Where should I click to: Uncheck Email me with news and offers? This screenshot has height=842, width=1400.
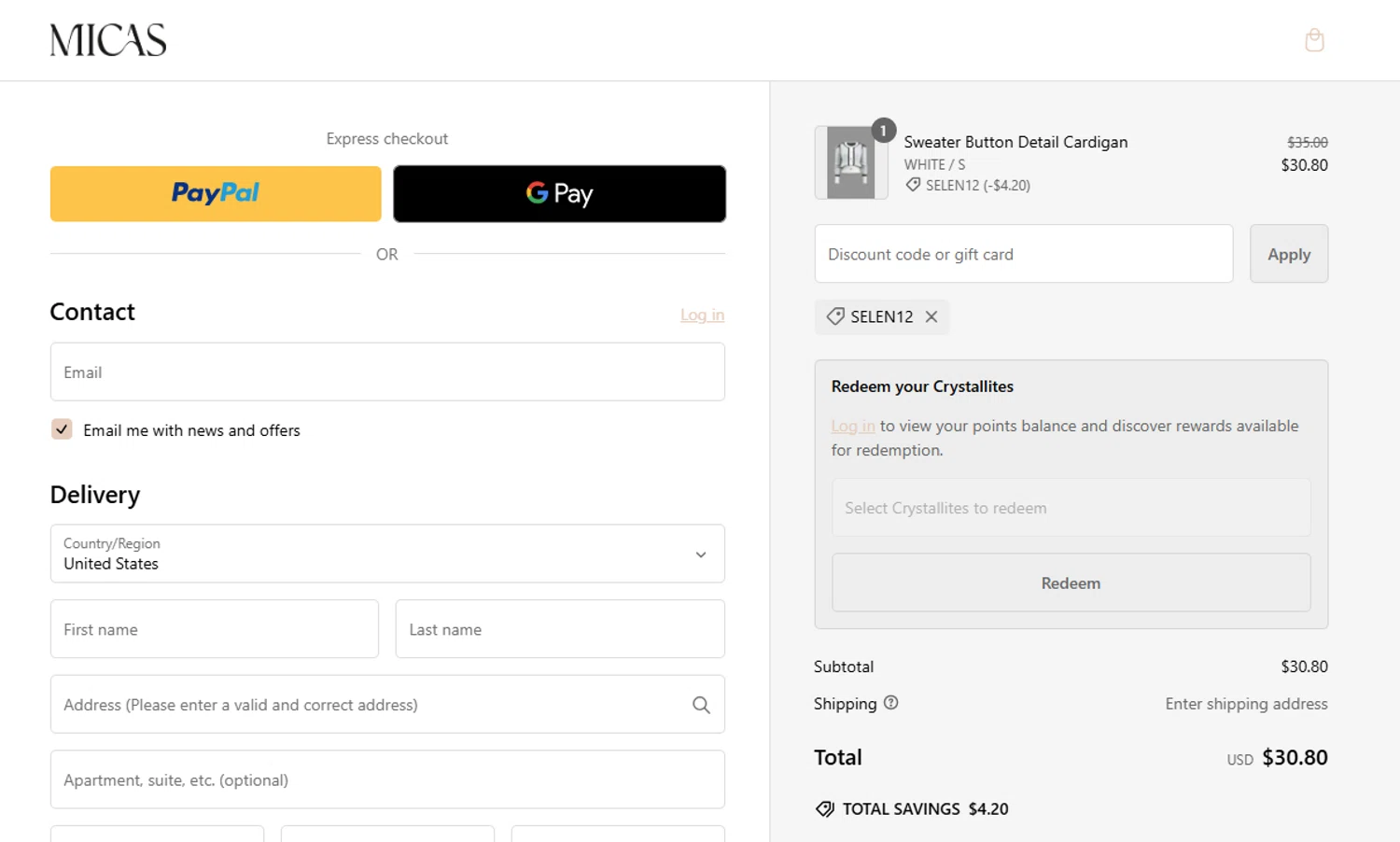click(x=62, y=429)
